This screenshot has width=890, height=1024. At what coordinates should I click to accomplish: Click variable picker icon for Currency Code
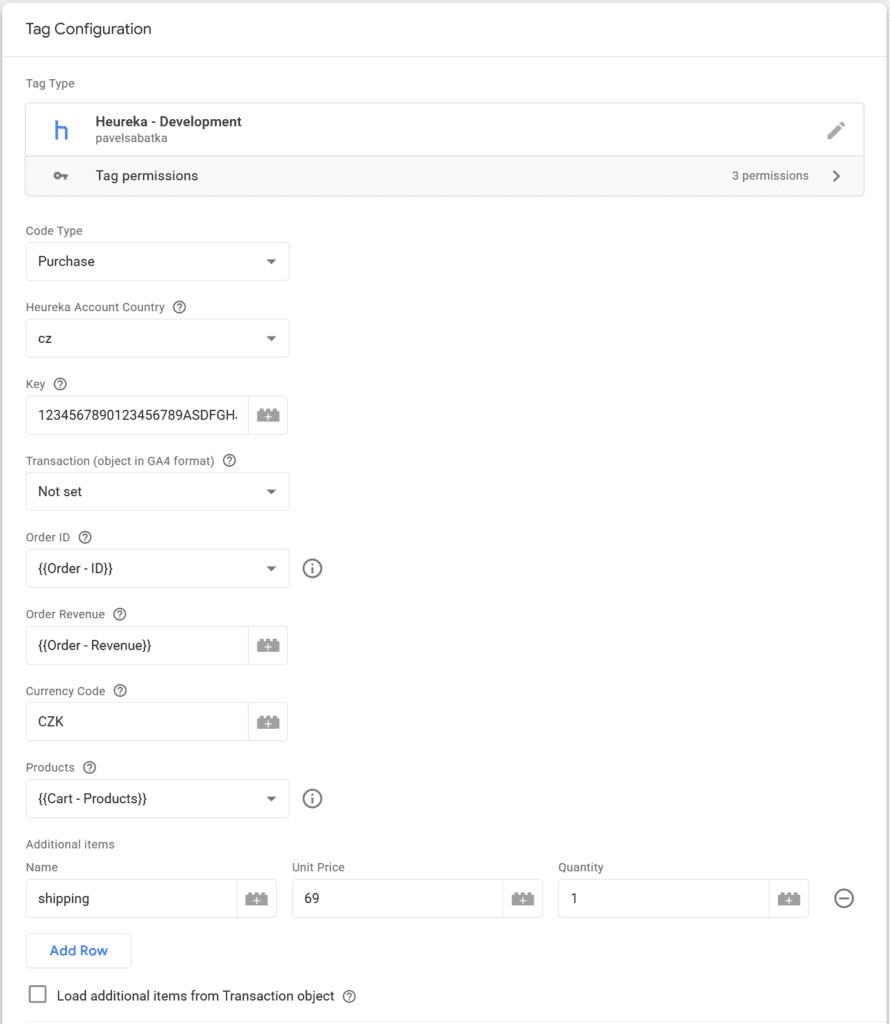(268, 722)
